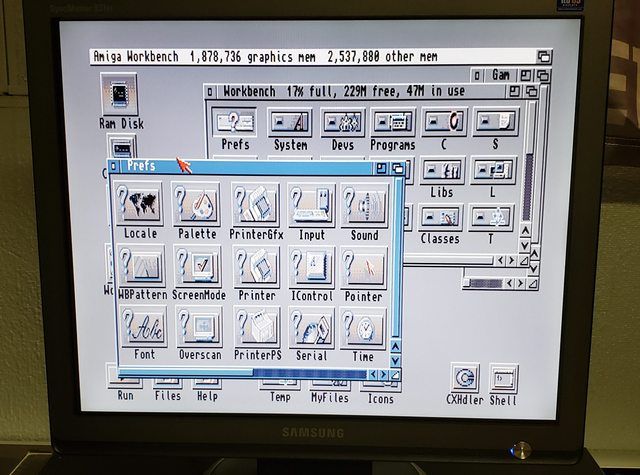This screenshot has width=640, height=475.
Task: Open the Ram Disk icon
Action: (120, 97)
